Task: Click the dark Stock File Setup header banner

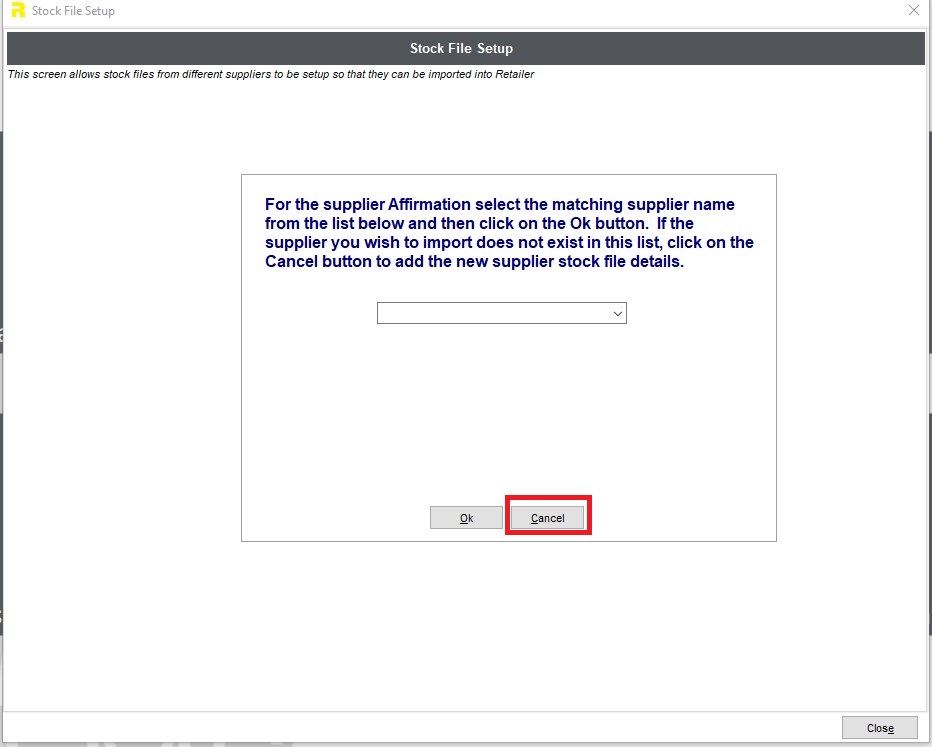Action: click(x=461, y=48)
